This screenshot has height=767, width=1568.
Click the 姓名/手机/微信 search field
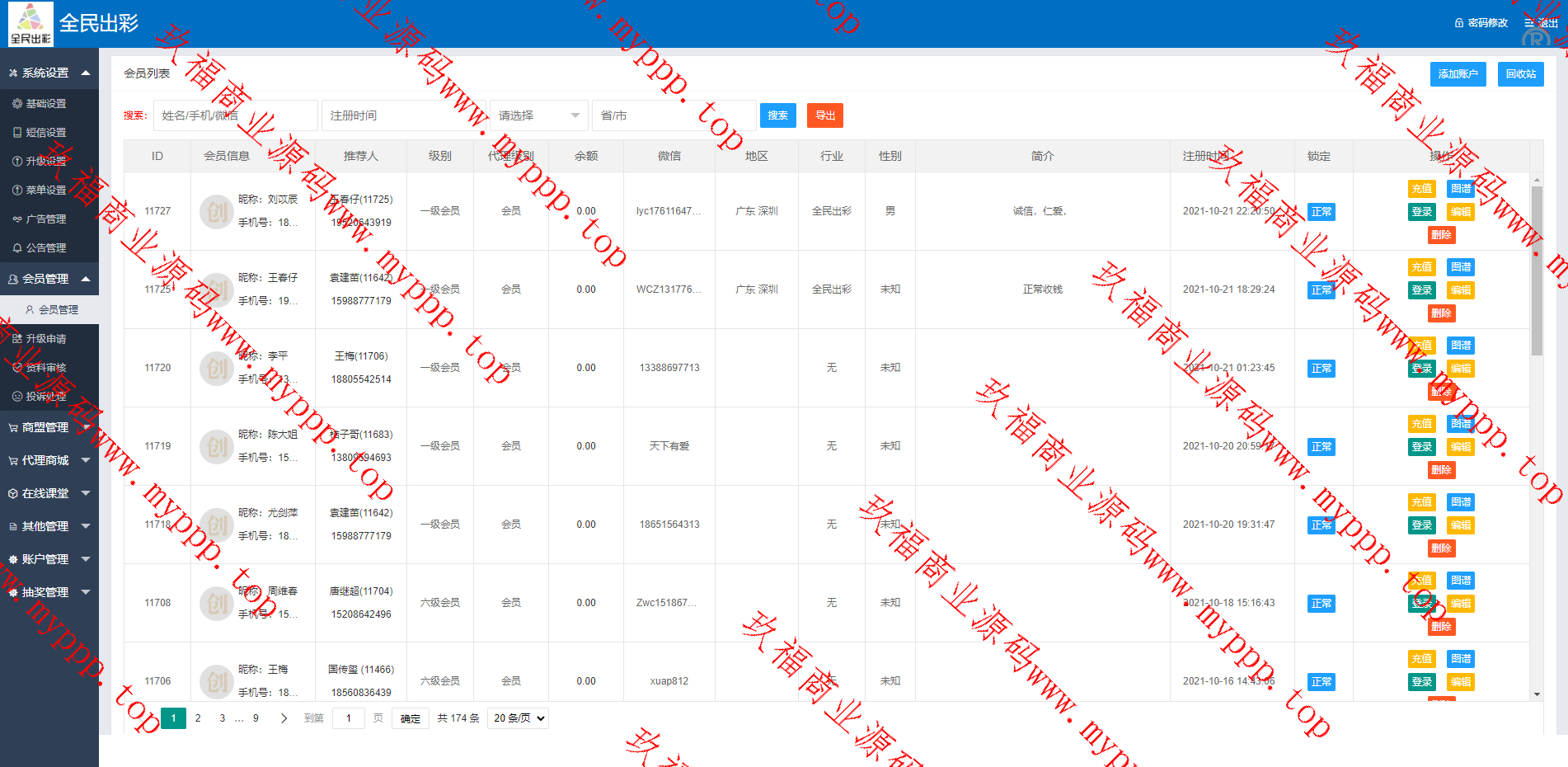235,115
